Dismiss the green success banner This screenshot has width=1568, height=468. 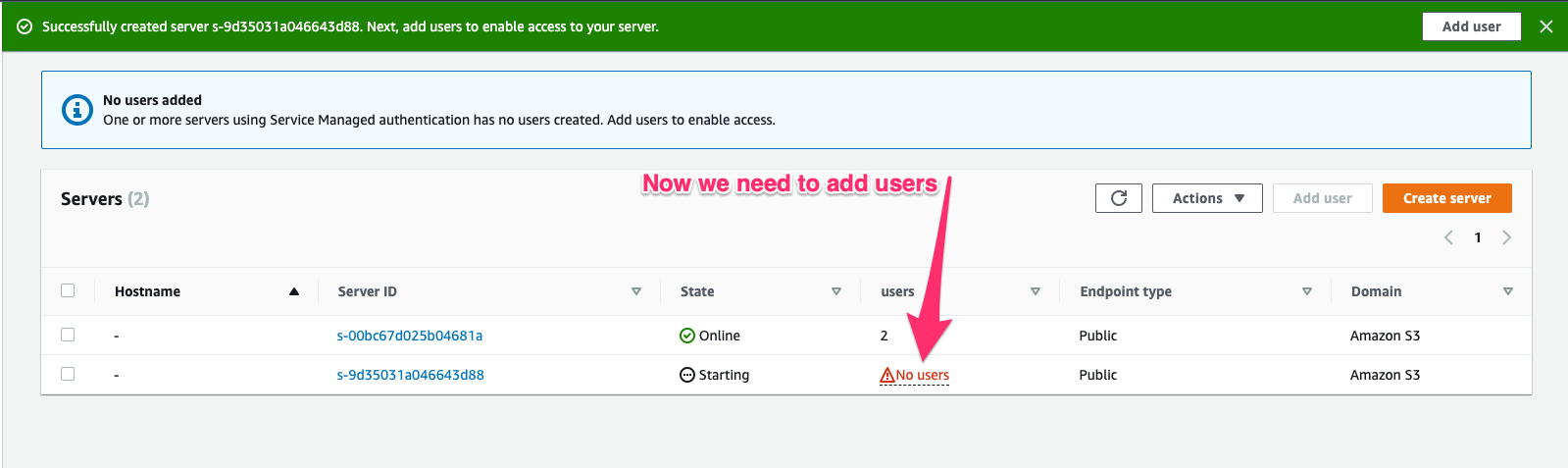coord(1545,26)
